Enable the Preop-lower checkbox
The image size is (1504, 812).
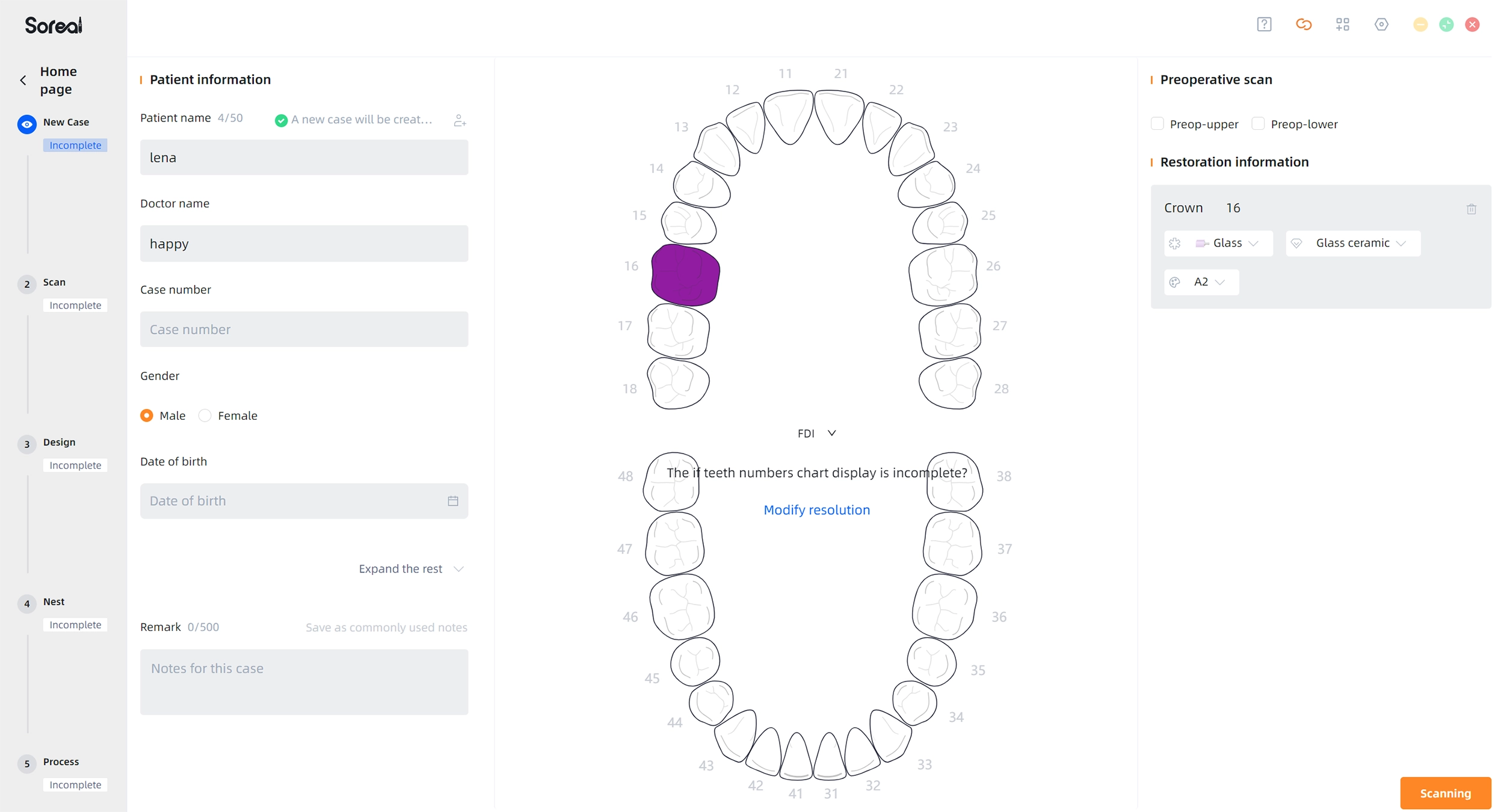point(1258,124)
